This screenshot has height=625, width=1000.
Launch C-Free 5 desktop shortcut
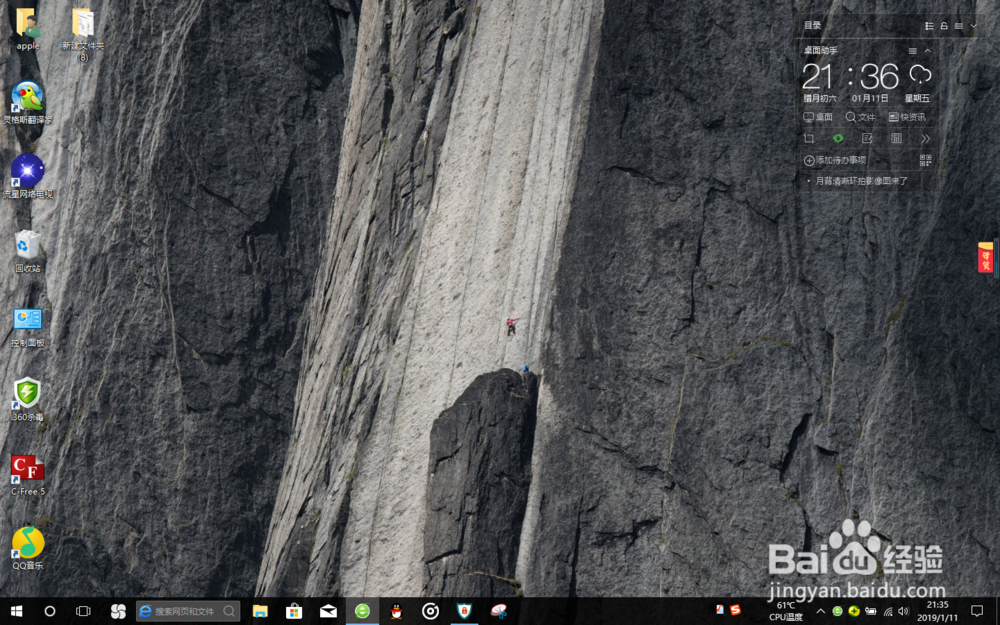click(27, 475)
